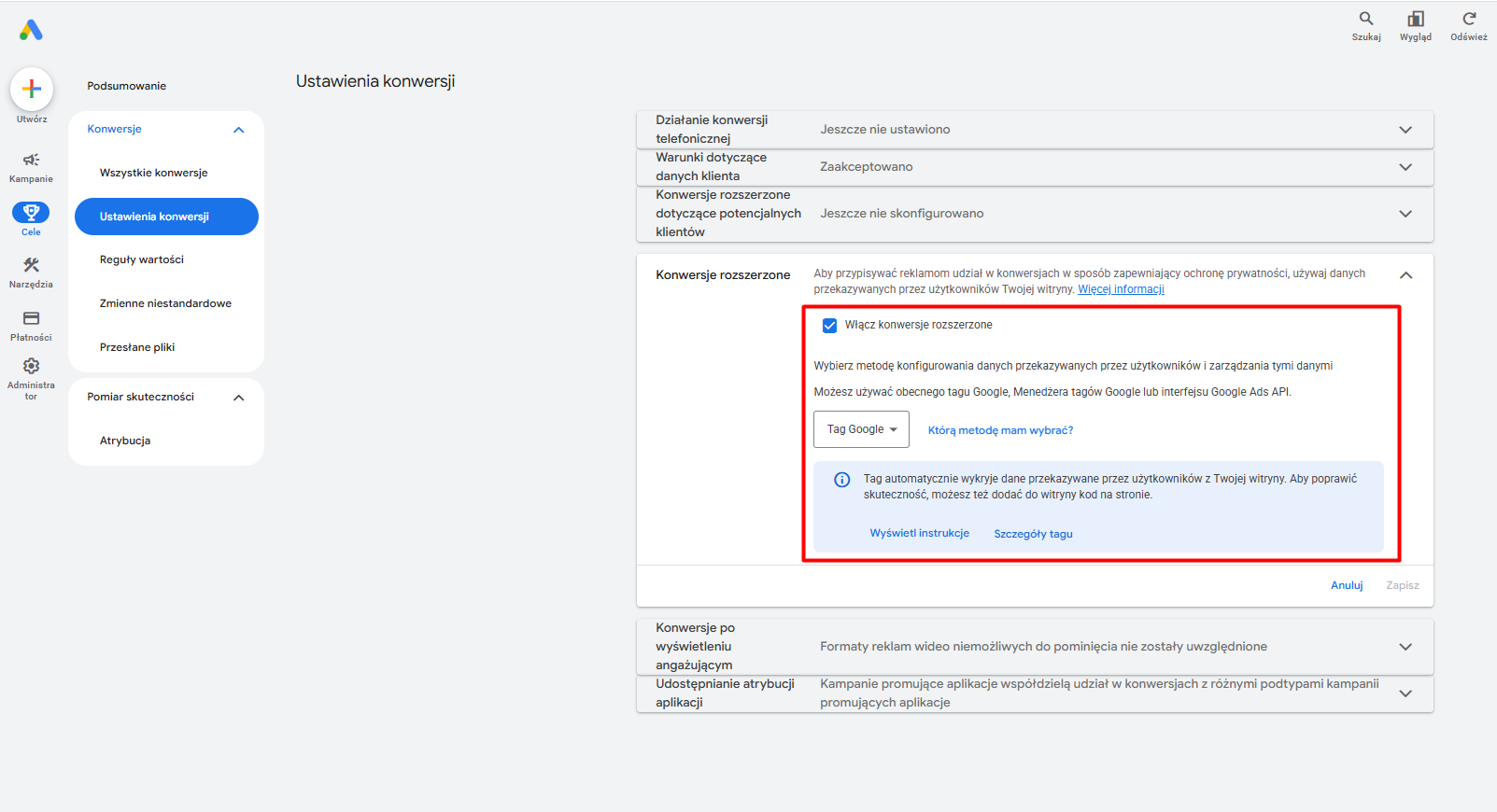Click the Odśwież refresh icon
Image resolution: width=1497 pixels, height=812 pixels.
(1469, 19)
